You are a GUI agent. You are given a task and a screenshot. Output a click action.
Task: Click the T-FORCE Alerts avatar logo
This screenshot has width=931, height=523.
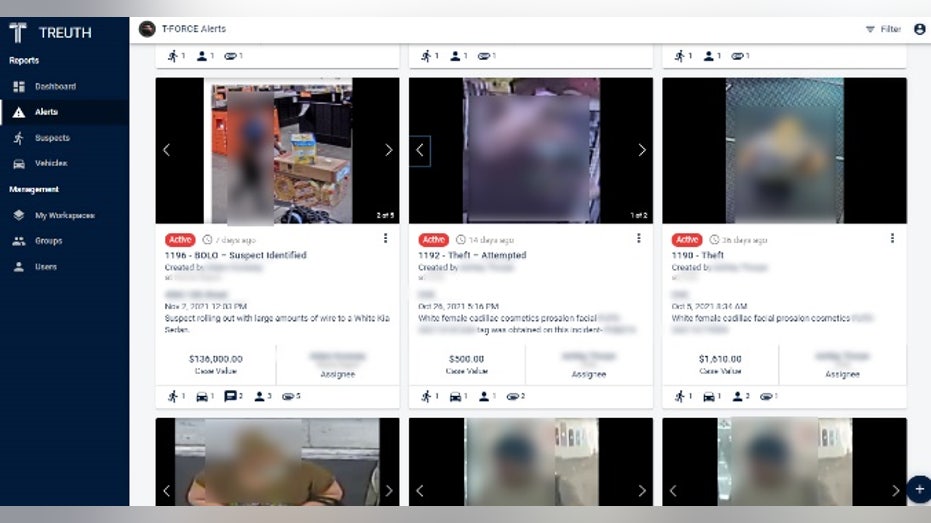click(x=147, y=28)
